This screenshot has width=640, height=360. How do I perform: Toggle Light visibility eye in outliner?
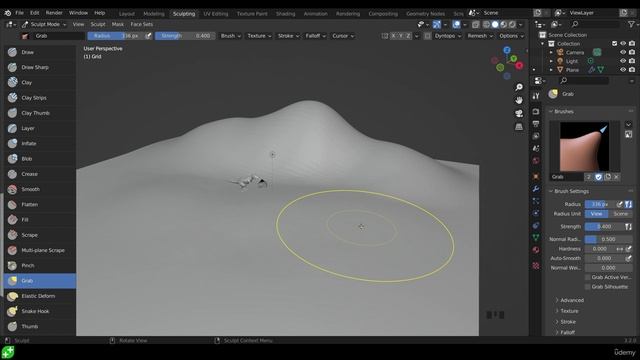pos(623,61)
